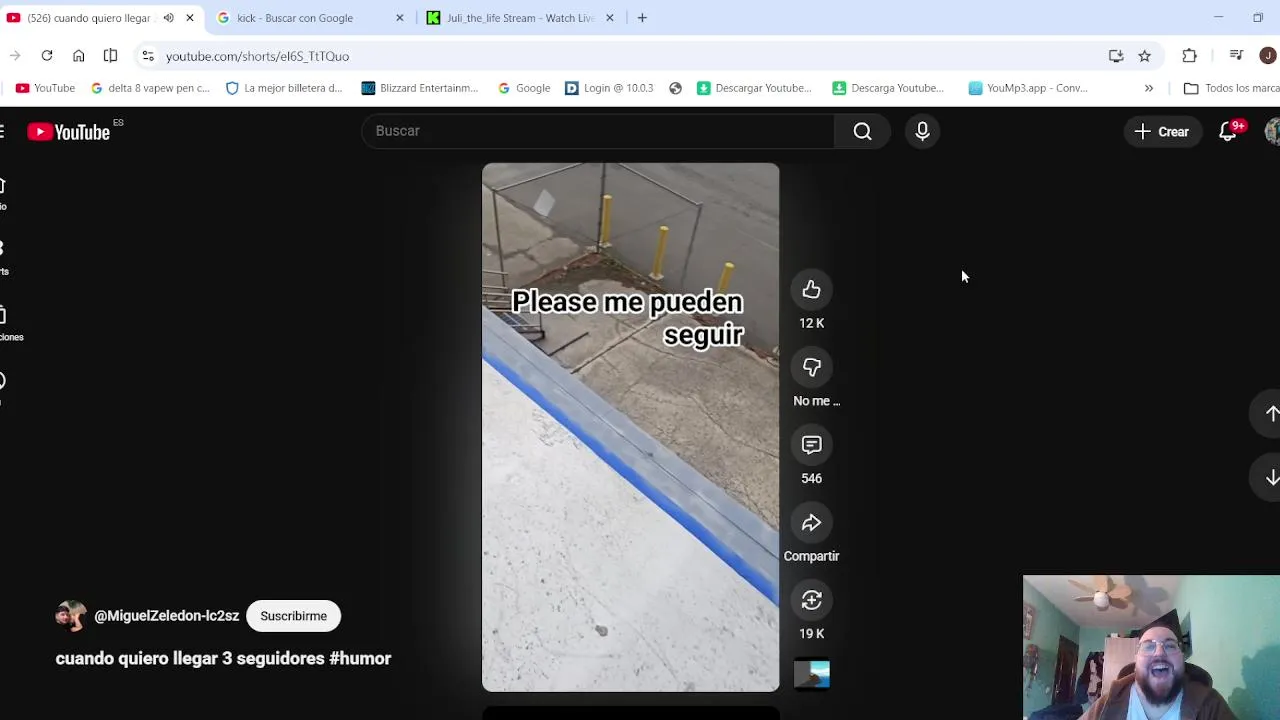1280x720 pixels.
Task: Close the kick Google search tab
Action: 399,18
